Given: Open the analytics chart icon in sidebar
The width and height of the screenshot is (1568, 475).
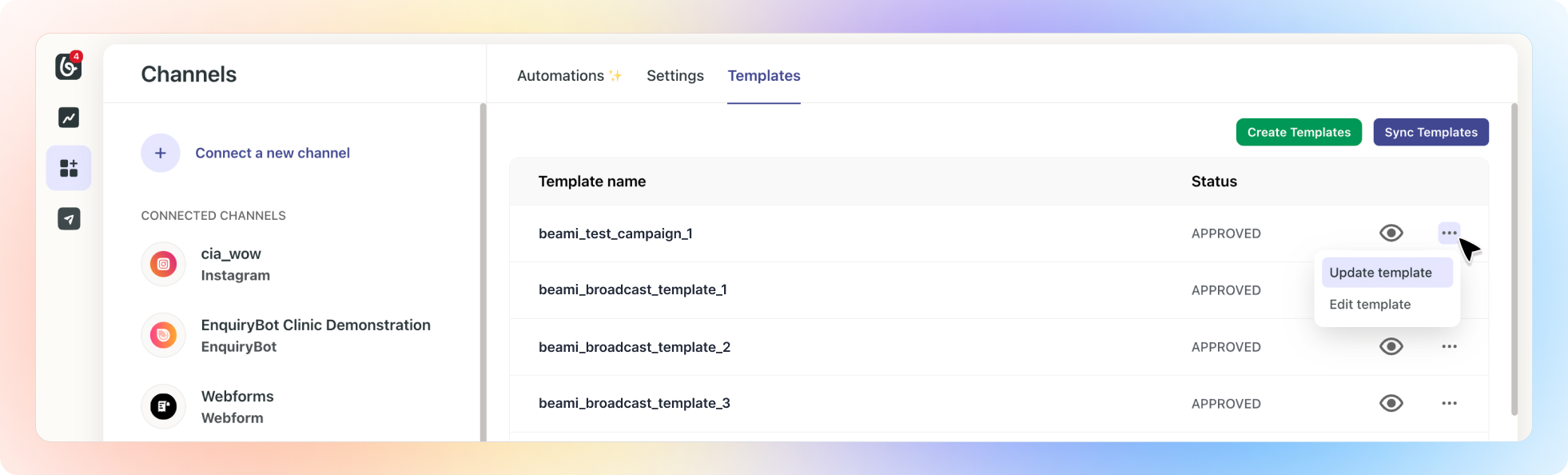Looking at the screenshot, I should coord(69,118).
